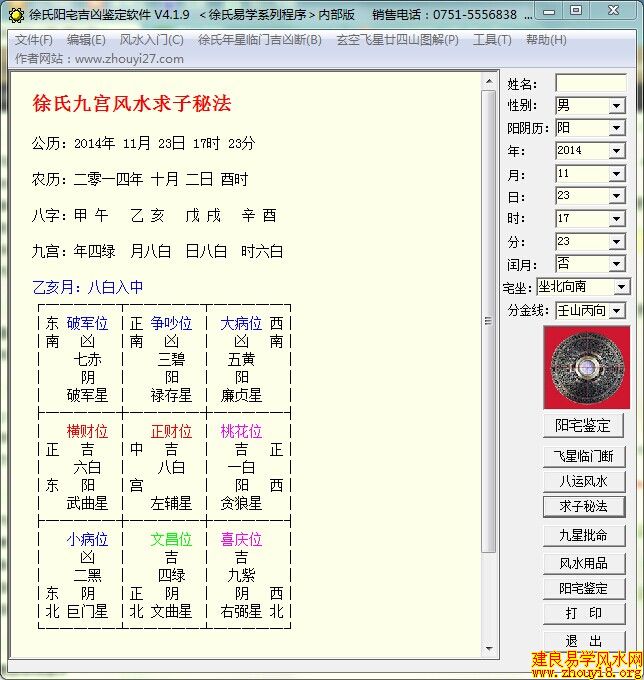This screenshot has height=680, width=644.
Task: Click the 作者网站 www.zhouyi27.com text
Action: [x=99, y=59]
